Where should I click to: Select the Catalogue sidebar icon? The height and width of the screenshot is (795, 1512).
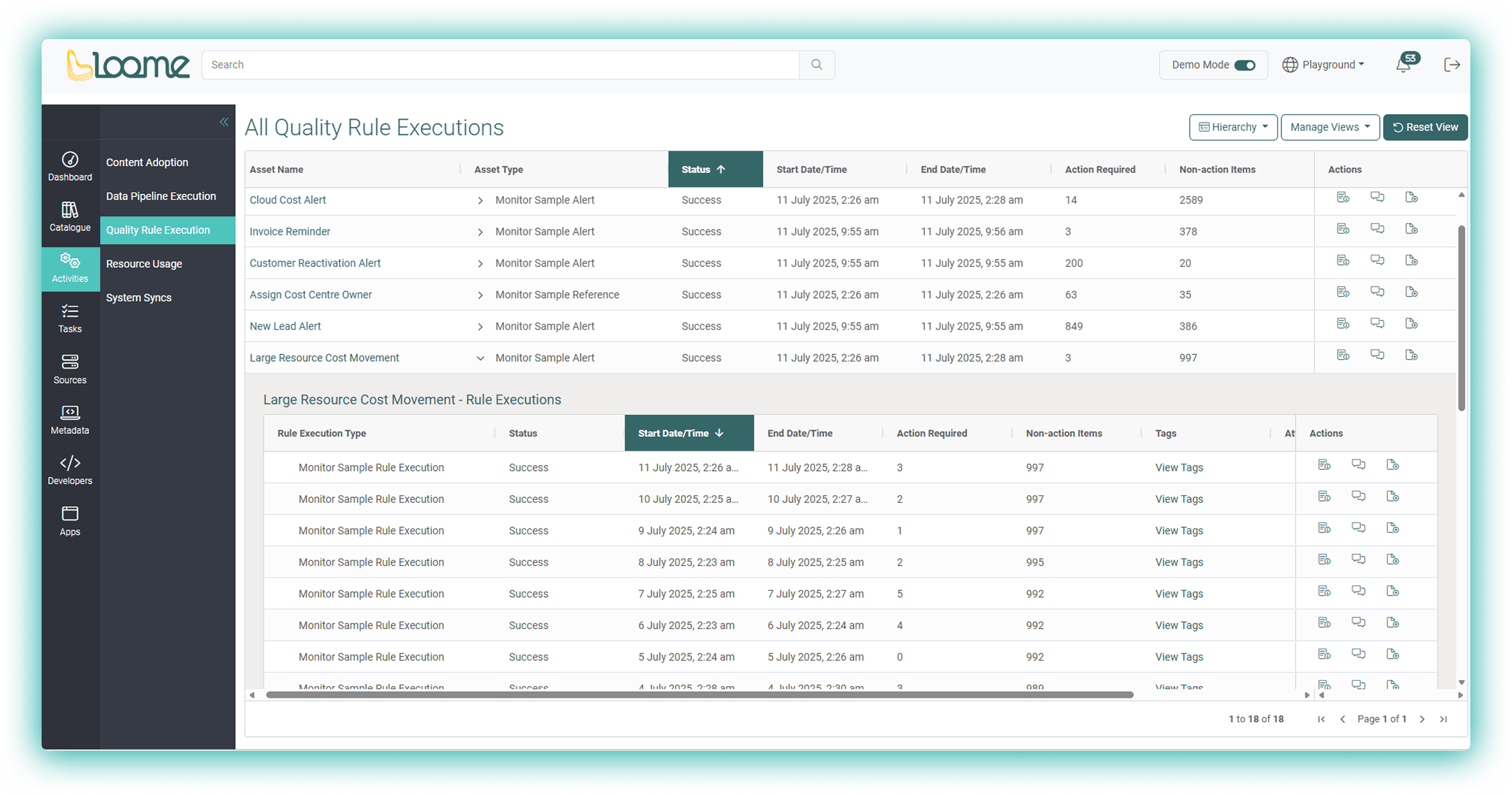(x=70, y=217)
